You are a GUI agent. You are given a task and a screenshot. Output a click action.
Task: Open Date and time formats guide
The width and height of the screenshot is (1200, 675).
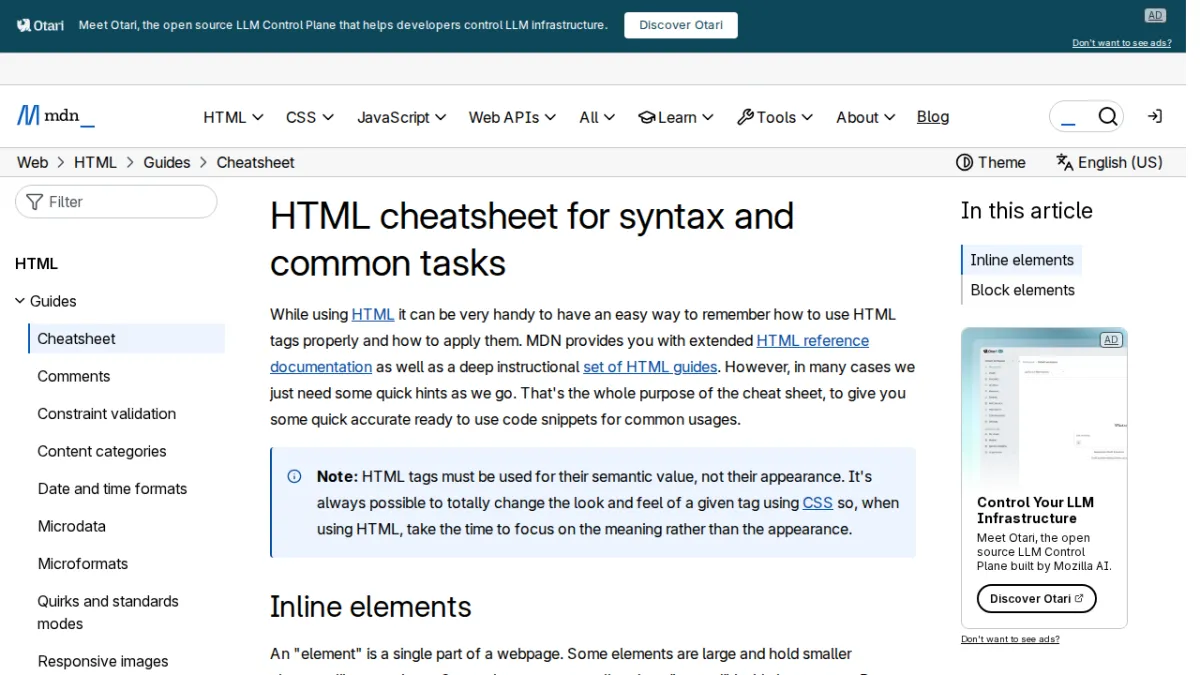pos(112,488)
